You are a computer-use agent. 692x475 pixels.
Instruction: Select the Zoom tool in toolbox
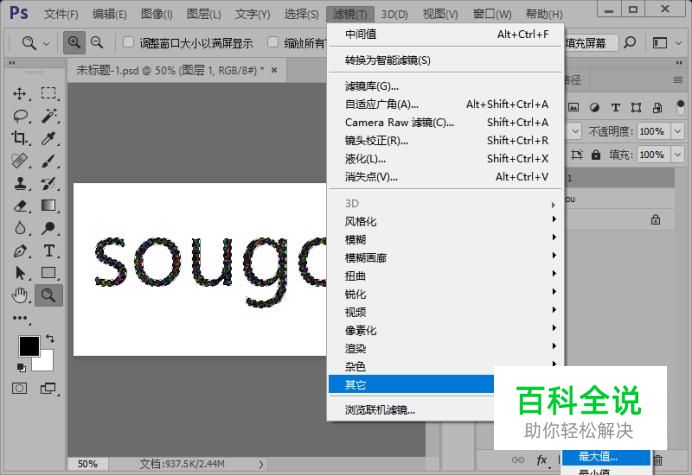click(49, 295)
